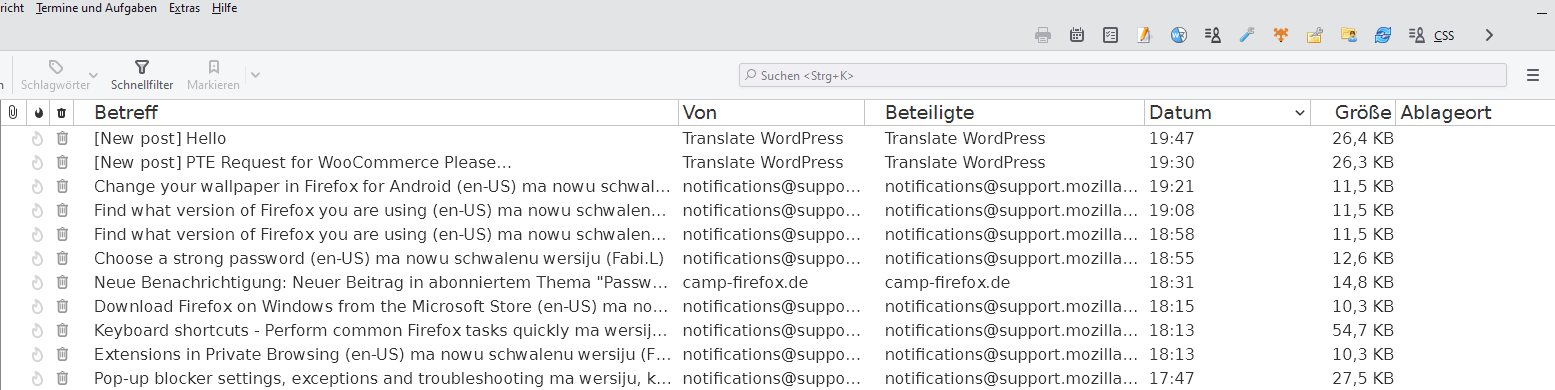Viewport: 1555px width, 390px height.
Task: Delete the camp-firefox.de notification message
Action: (x=62, y=282)
